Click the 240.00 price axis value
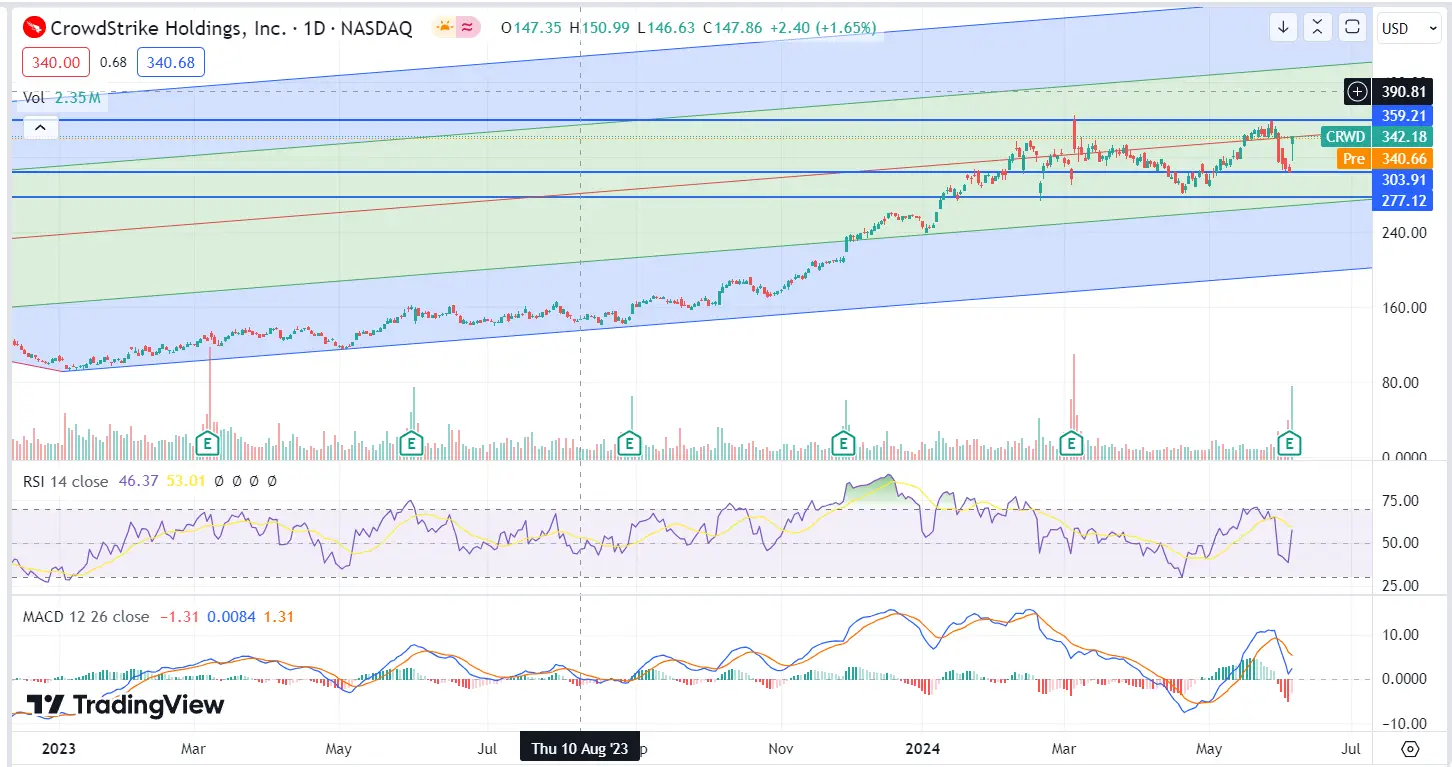 pos(1403,232)
